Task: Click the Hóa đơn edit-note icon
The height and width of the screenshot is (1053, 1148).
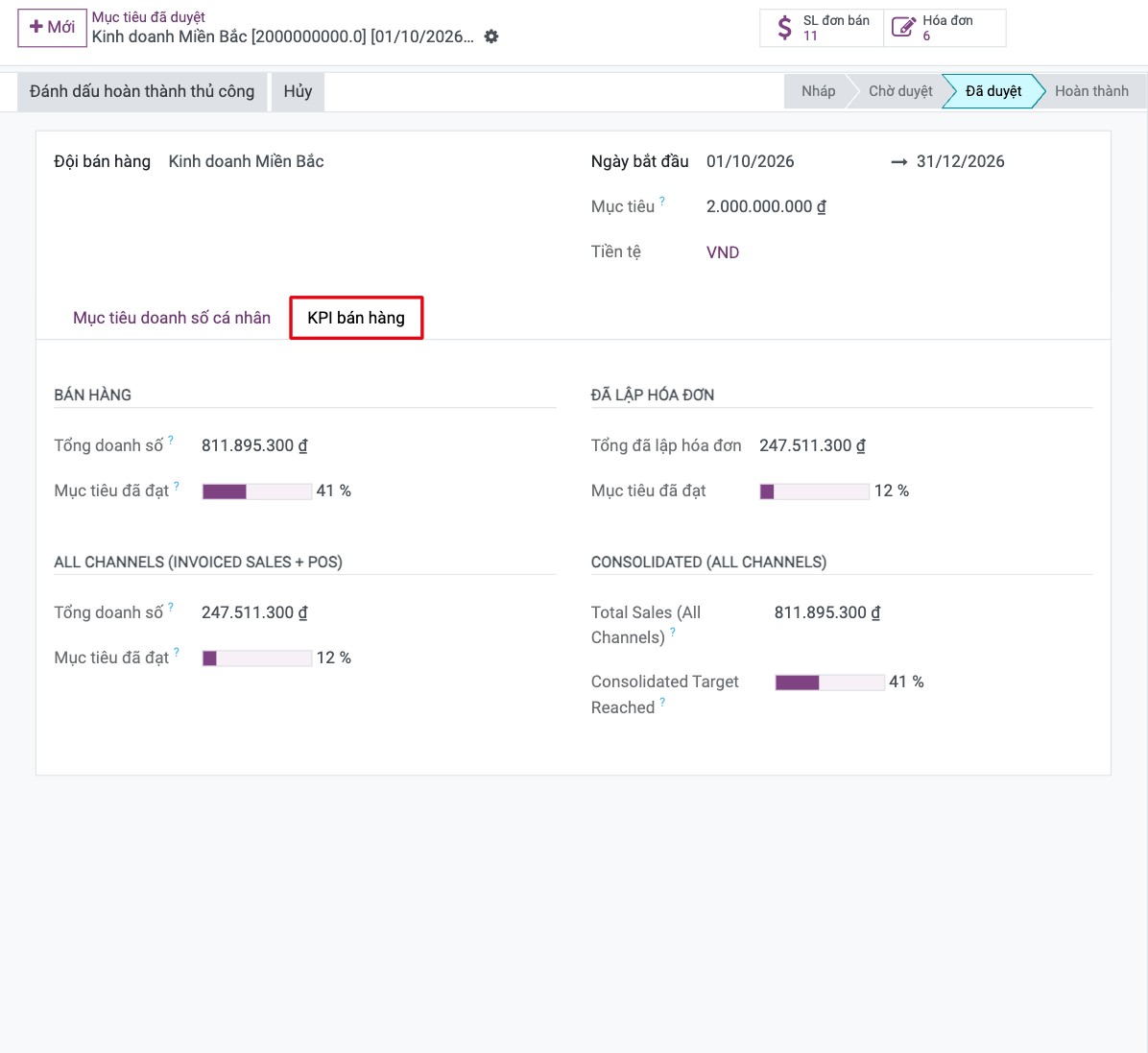Action: (x=902, y=28)
